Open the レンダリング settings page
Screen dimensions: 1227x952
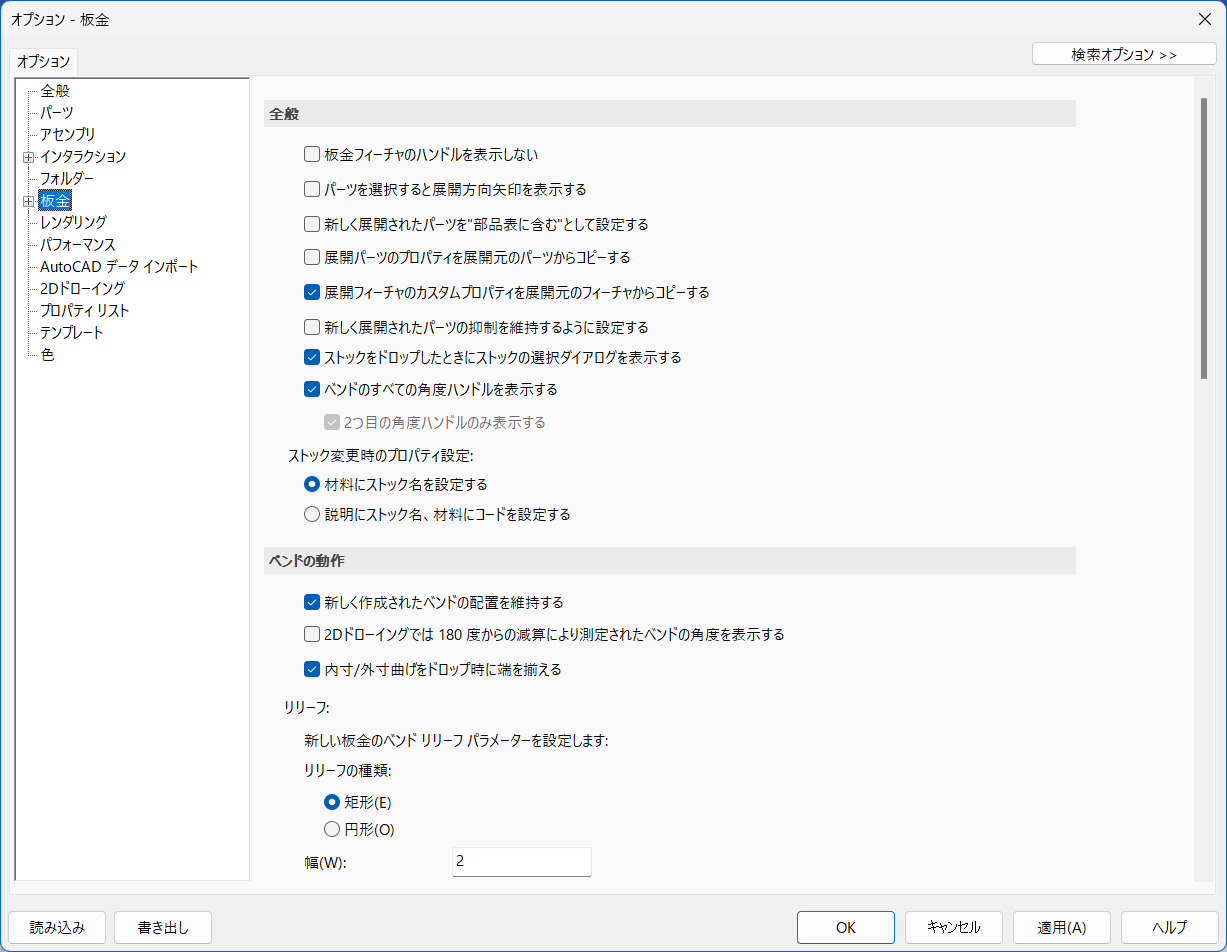point(73,223)
